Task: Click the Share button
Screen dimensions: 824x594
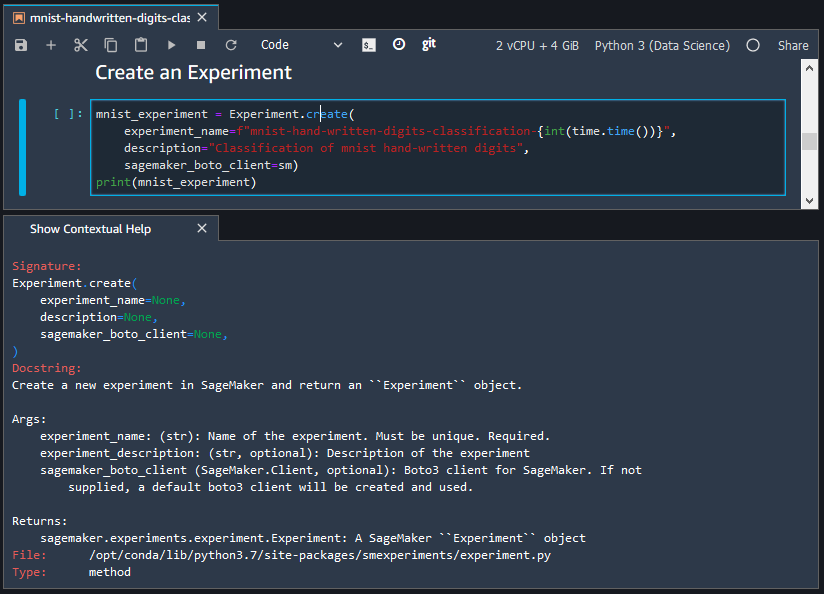Action: (793, 44)
